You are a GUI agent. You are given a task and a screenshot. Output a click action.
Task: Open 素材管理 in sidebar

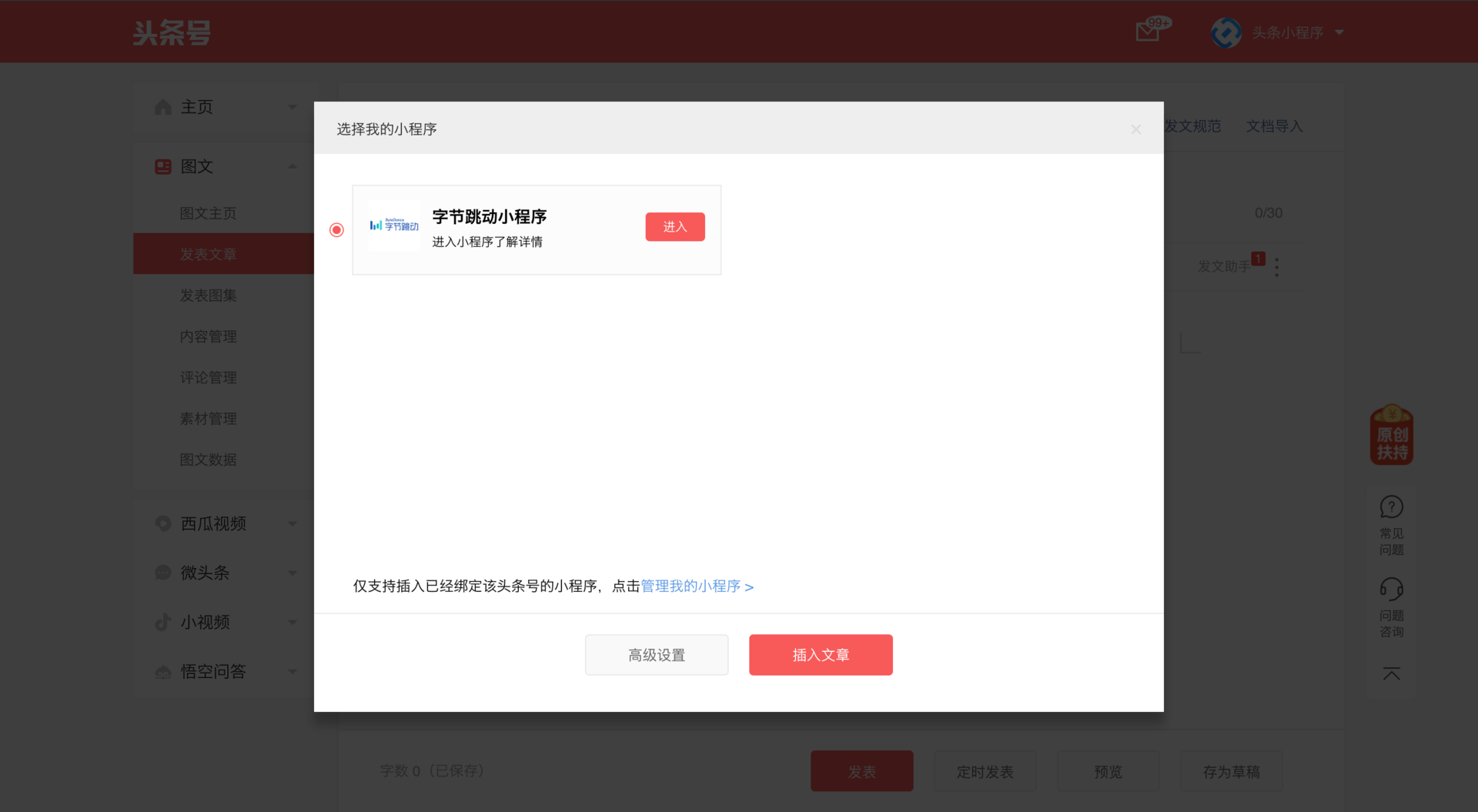point(208,419)
